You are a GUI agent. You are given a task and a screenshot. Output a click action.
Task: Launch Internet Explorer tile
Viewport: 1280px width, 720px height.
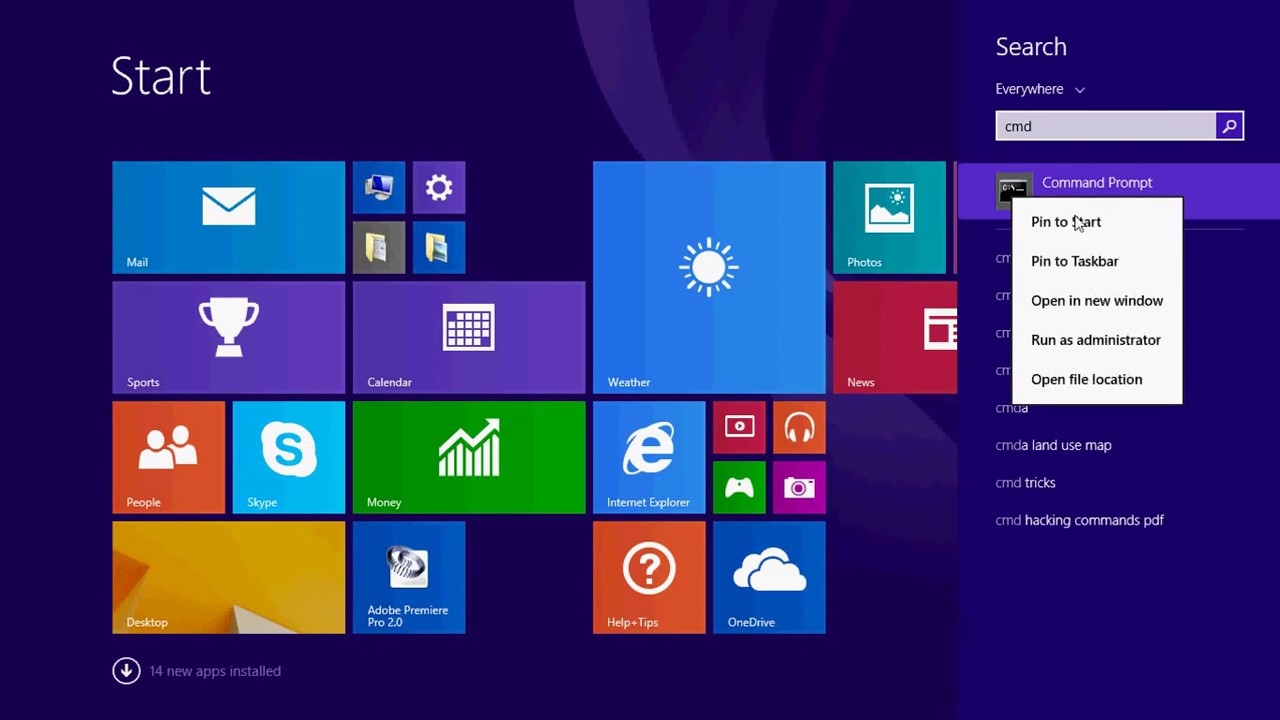point(649,457)
